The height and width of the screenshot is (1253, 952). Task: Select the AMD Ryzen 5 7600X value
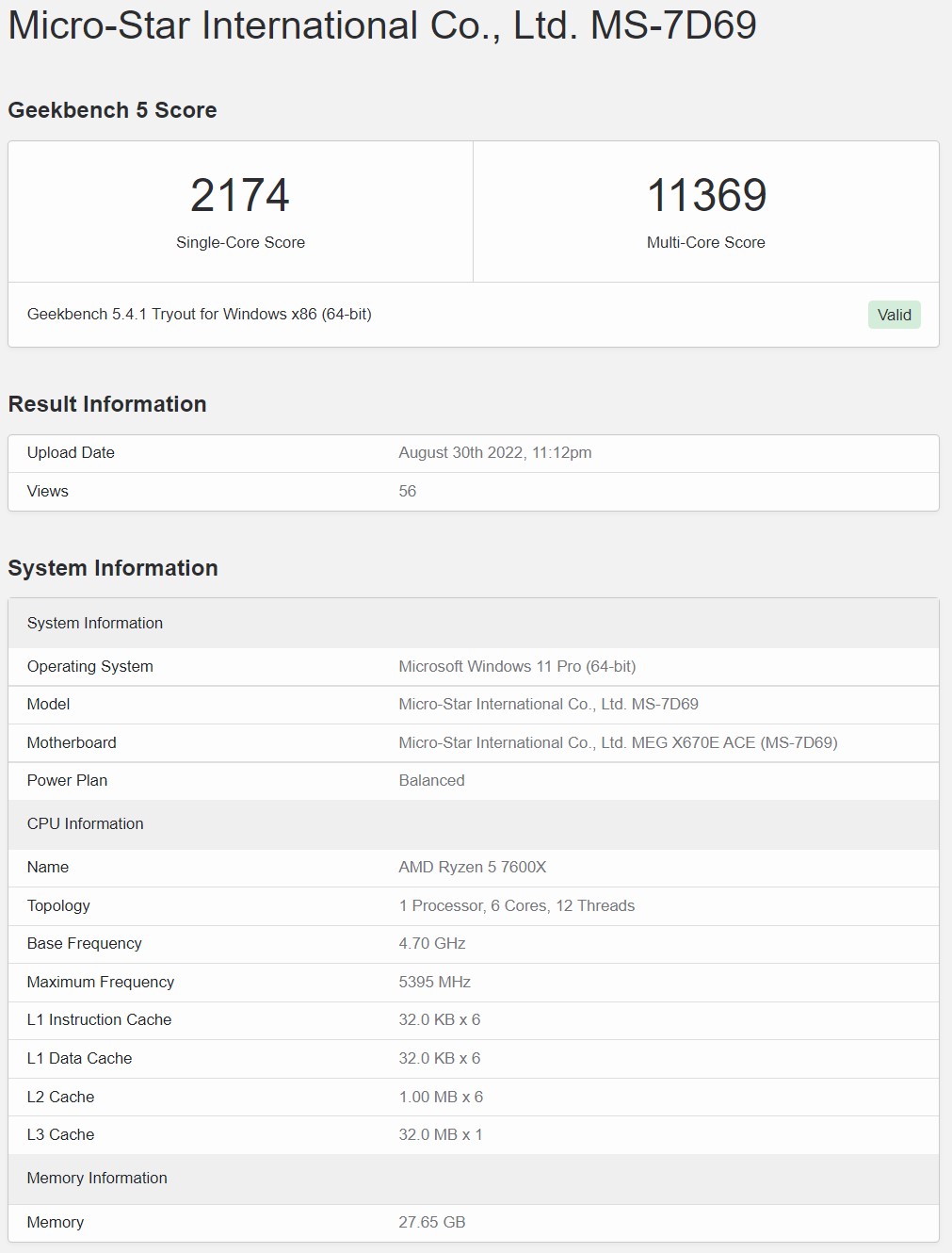[x=473, y=867]
